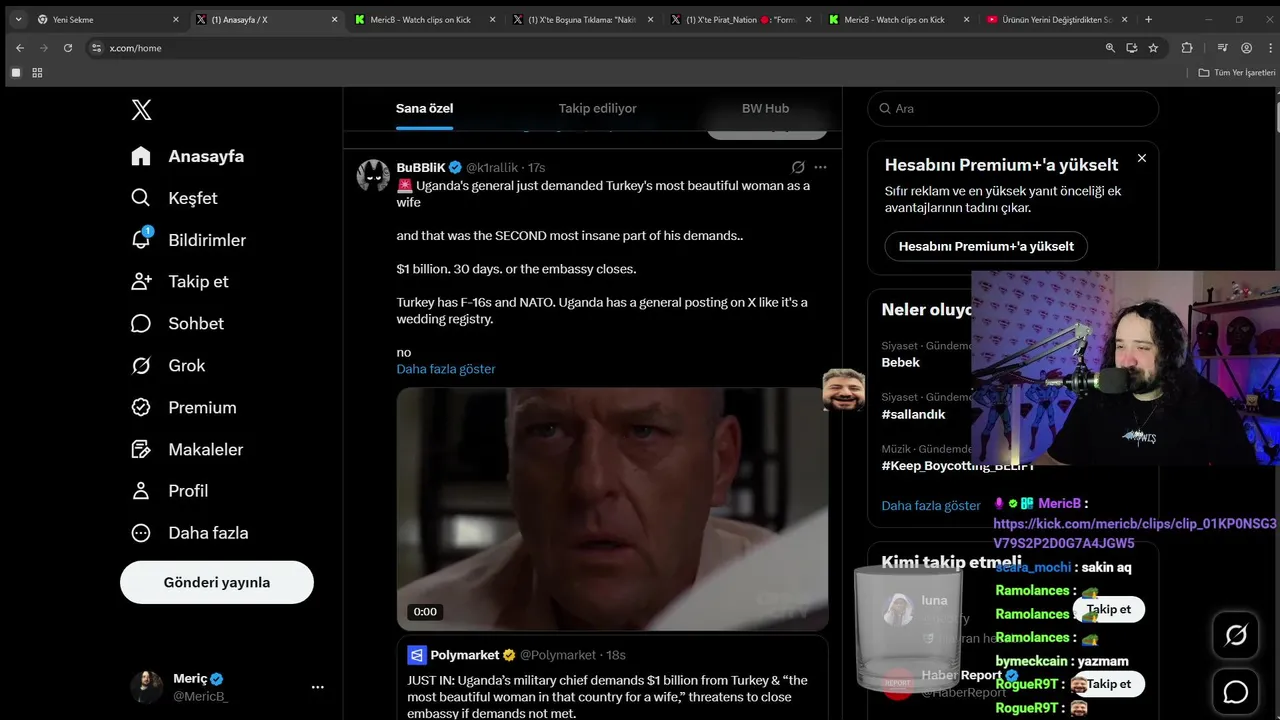The image size is (1280, 720).
Task: Open Tüm Yer İşaretleri bookmarks folder
Action: click(1237, 73)
